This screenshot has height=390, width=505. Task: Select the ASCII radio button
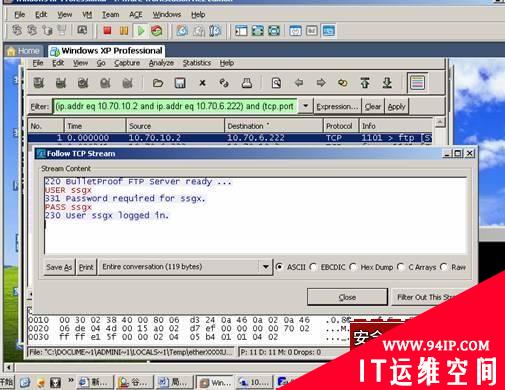point(280,267)
